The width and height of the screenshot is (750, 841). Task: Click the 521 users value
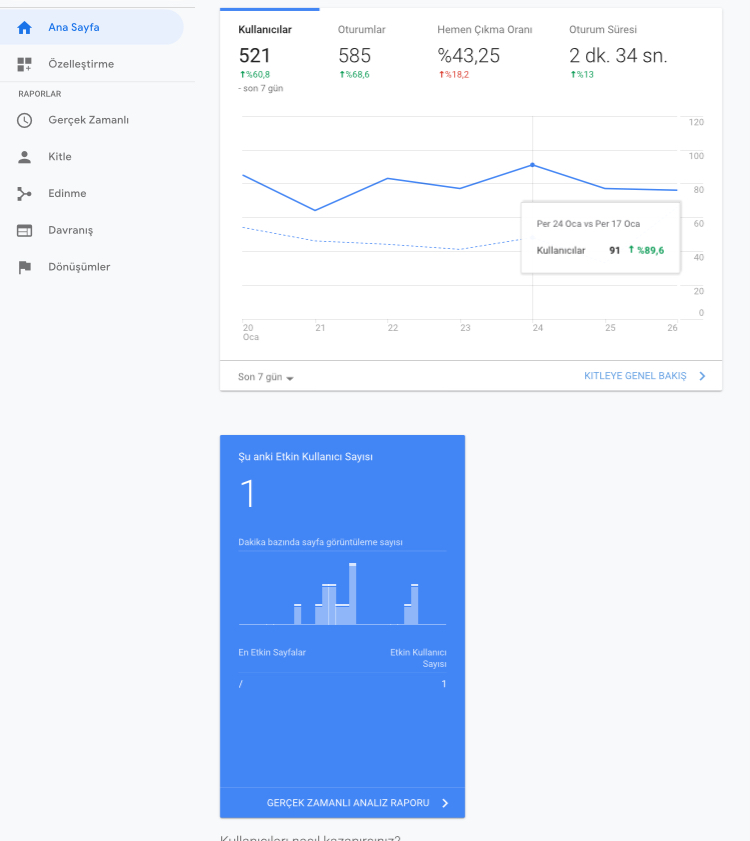[254, 56]
